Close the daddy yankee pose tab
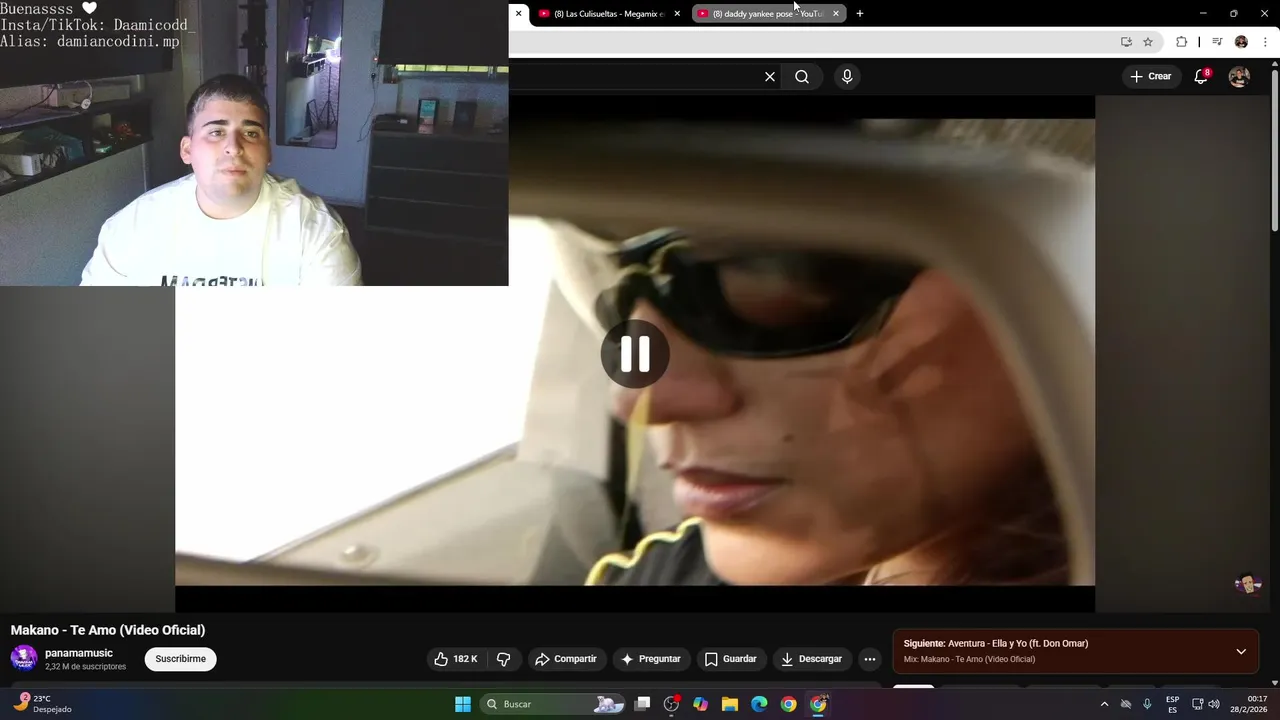1280x720 pixels. 836,14
